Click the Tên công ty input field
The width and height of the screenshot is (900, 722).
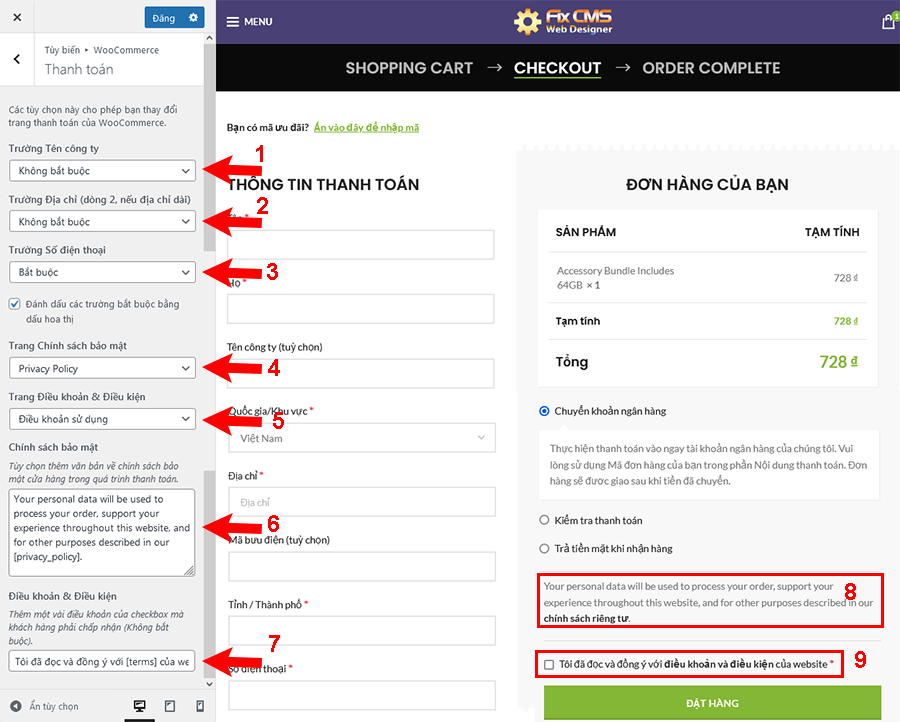point(361,373)
